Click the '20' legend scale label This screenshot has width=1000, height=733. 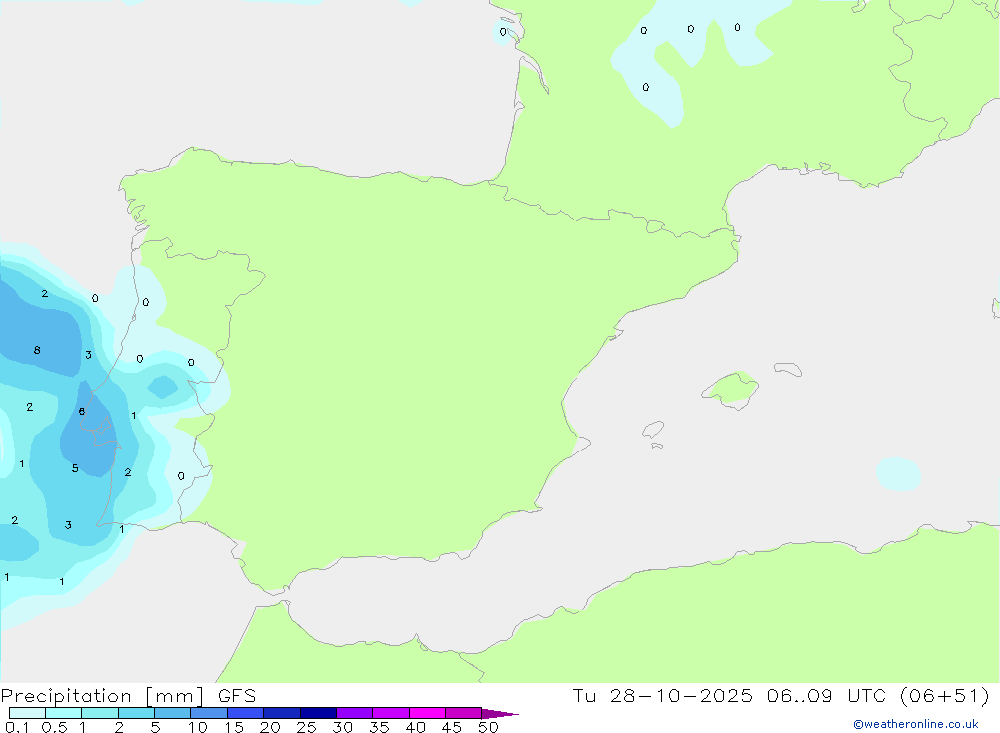(270, 727)
